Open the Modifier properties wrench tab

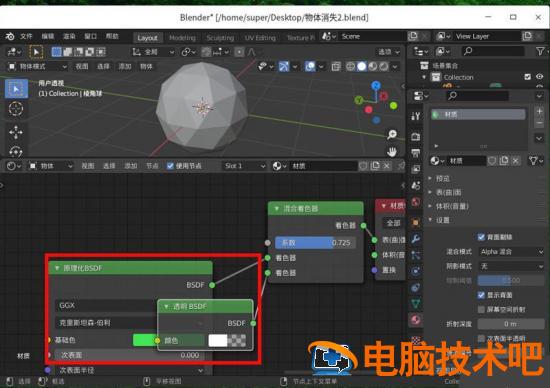[416, 239]
